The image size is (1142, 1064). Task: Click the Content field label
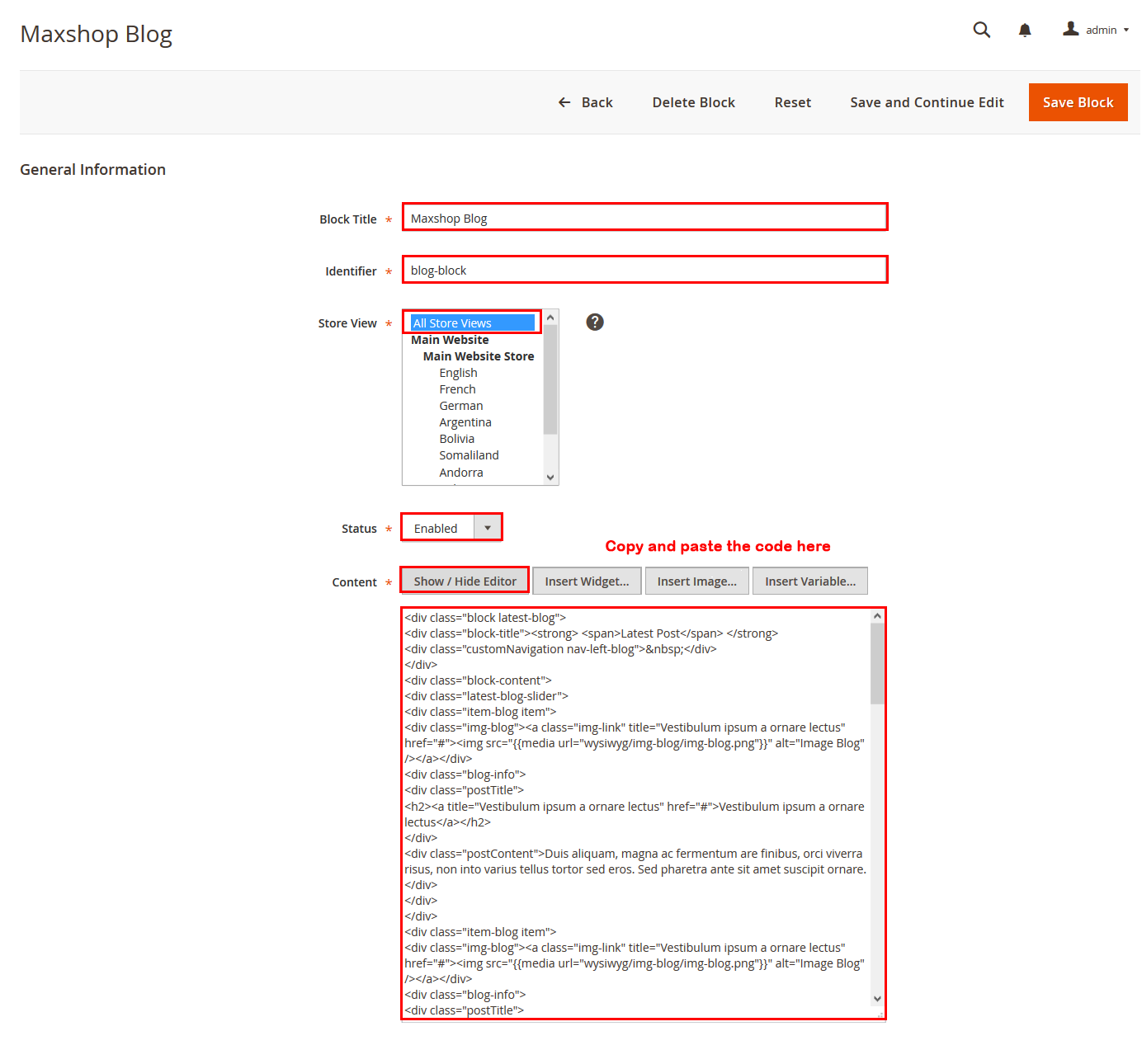click(x=354, y=581)
